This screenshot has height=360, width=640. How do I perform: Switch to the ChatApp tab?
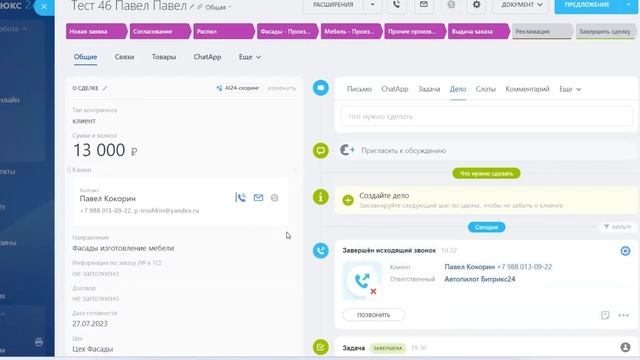pos(207,57)
